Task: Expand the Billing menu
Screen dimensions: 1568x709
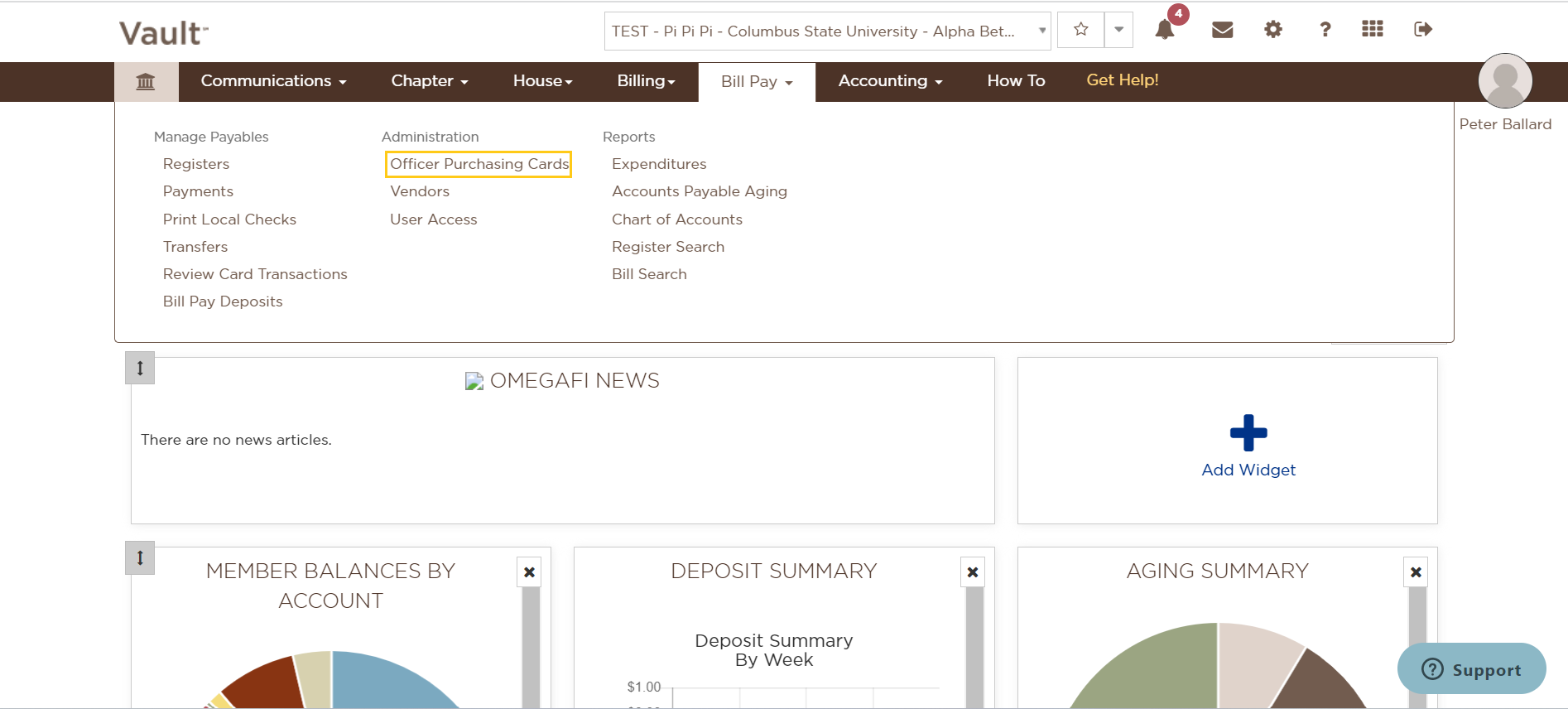Action: [x=646, y=81]
